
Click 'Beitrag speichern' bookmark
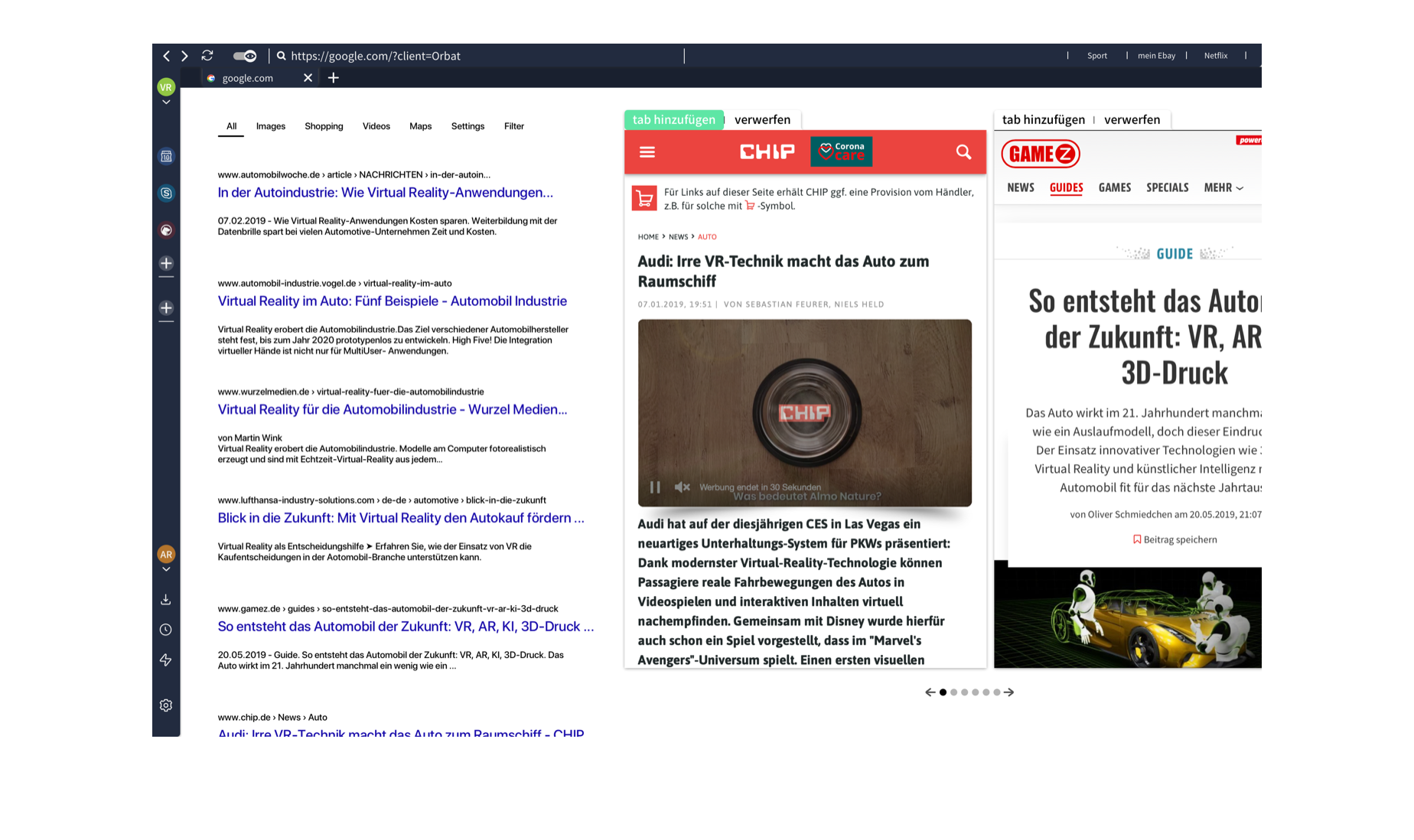pyautogui.click(x=1175, y=540)
